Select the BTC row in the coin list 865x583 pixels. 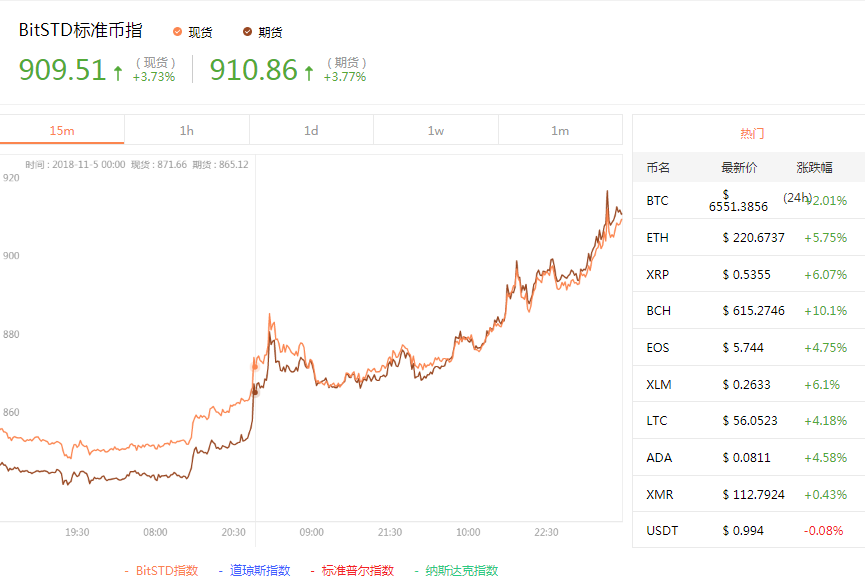click(x=749, y=200)
